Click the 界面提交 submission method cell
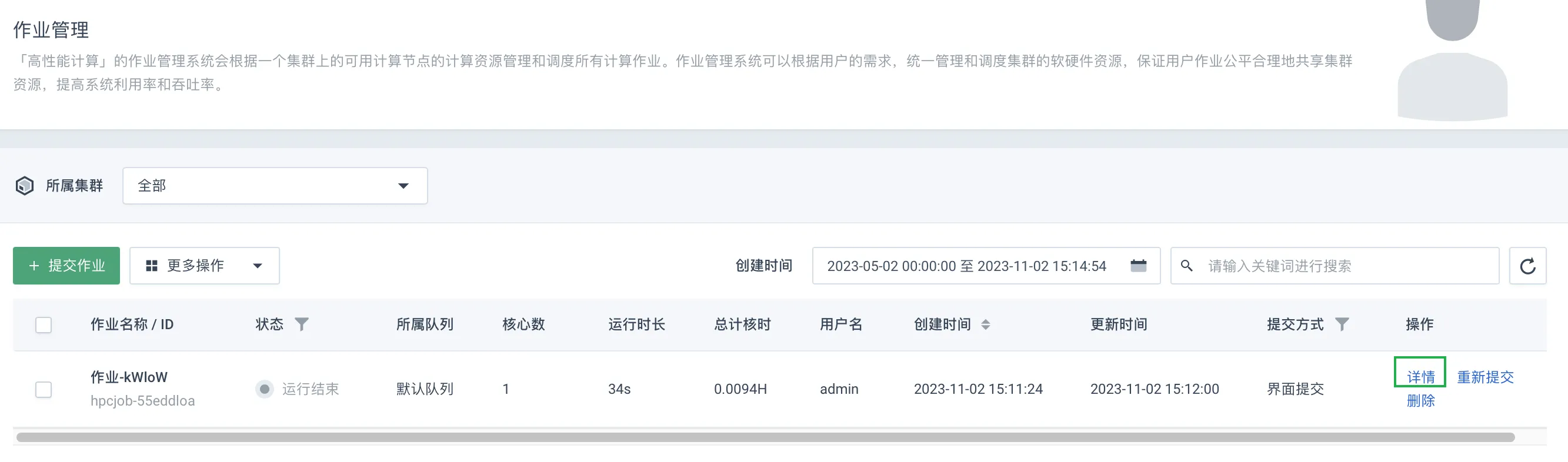 [1295, 390]
